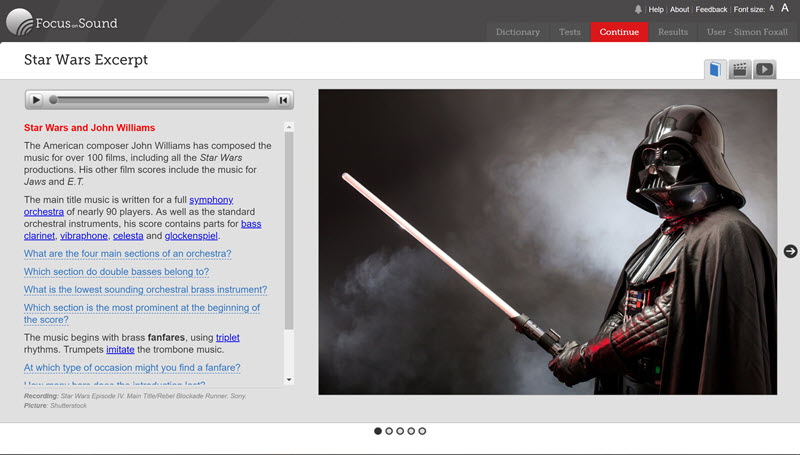Follow the triplet link
The image size is (800, 455).
pyautogui.click(x=228, y=338)
